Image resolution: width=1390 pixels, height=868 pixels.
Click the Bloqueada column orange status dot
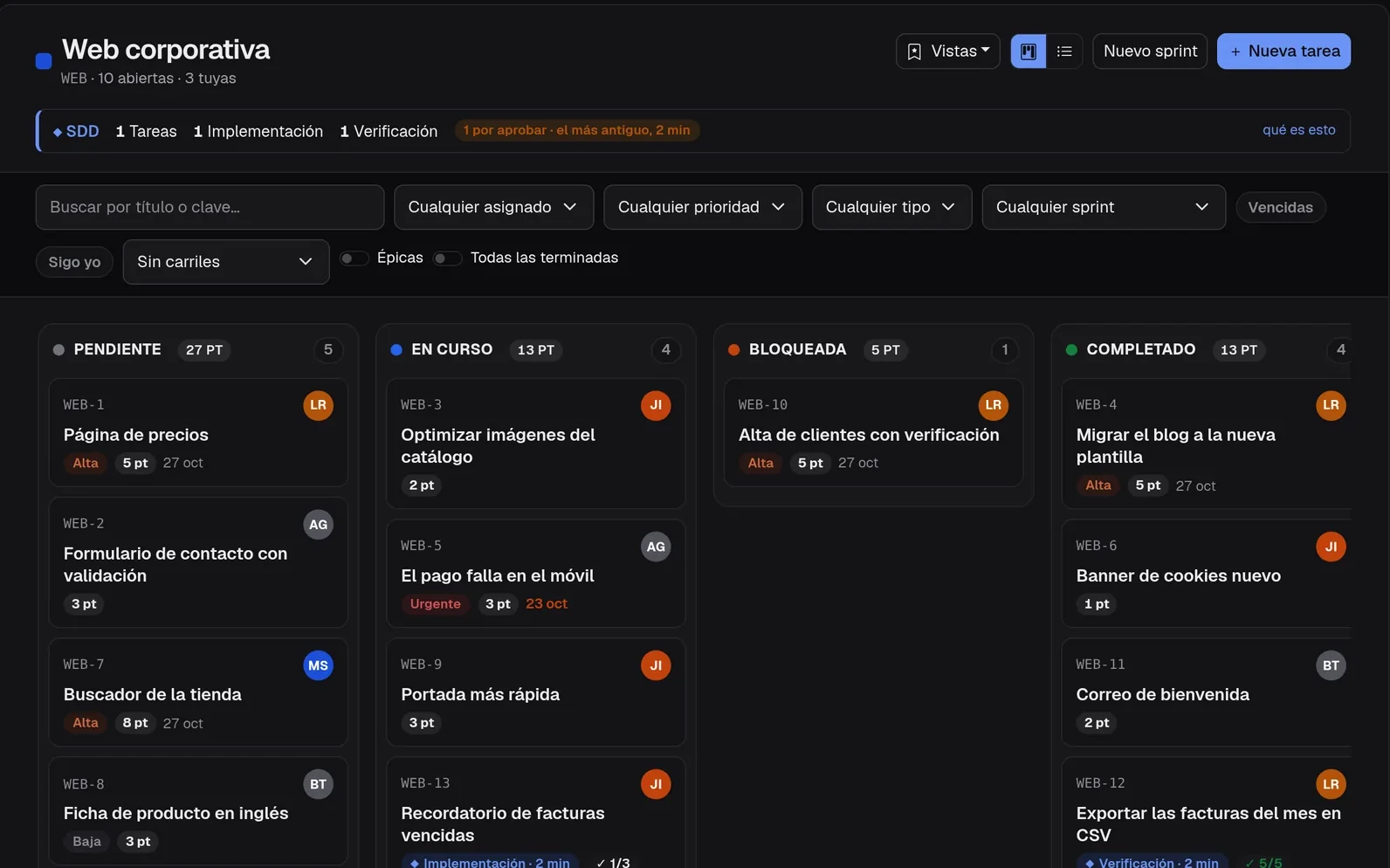(x=733, y=350)
